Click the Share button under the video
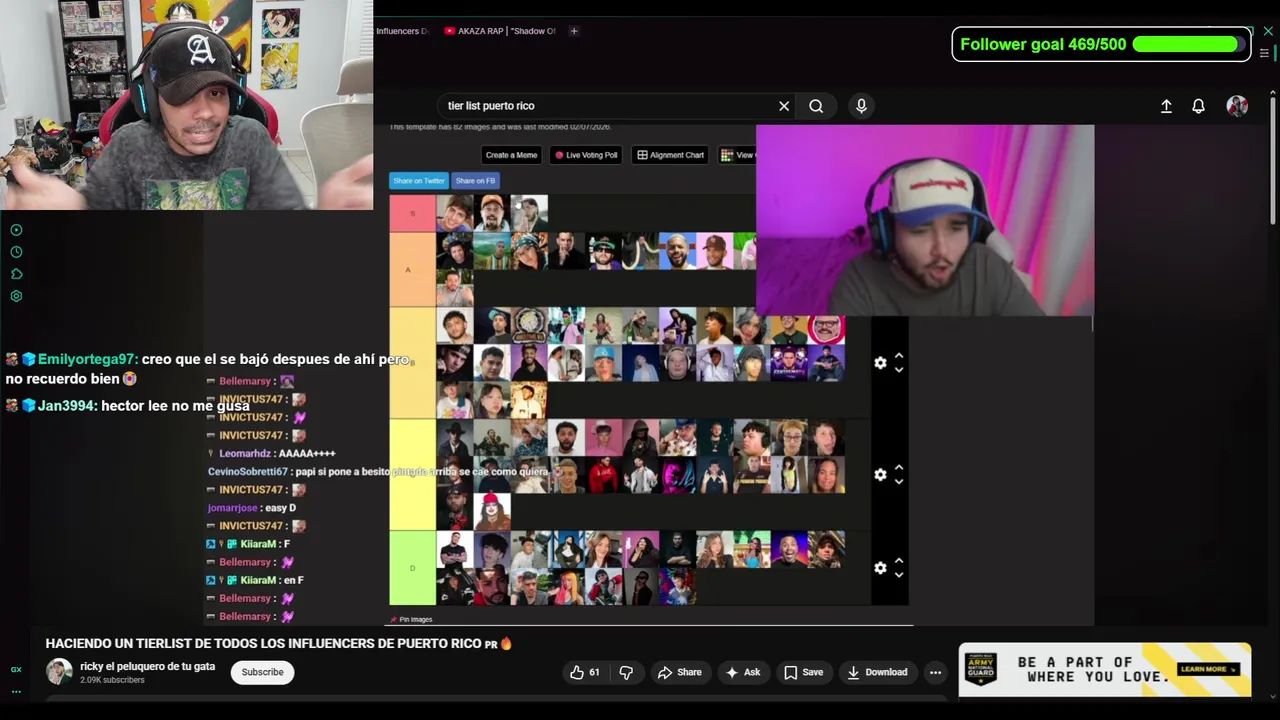 [679, 672]
